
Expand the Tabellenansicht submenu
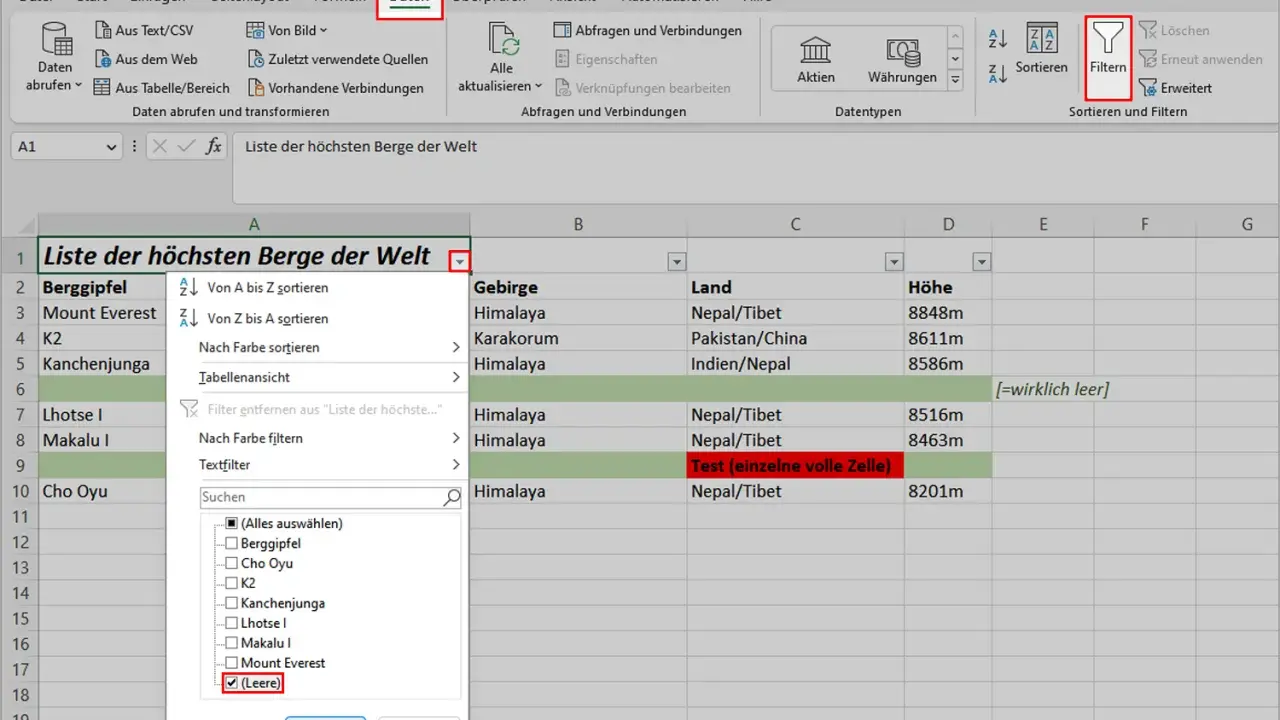318,378
